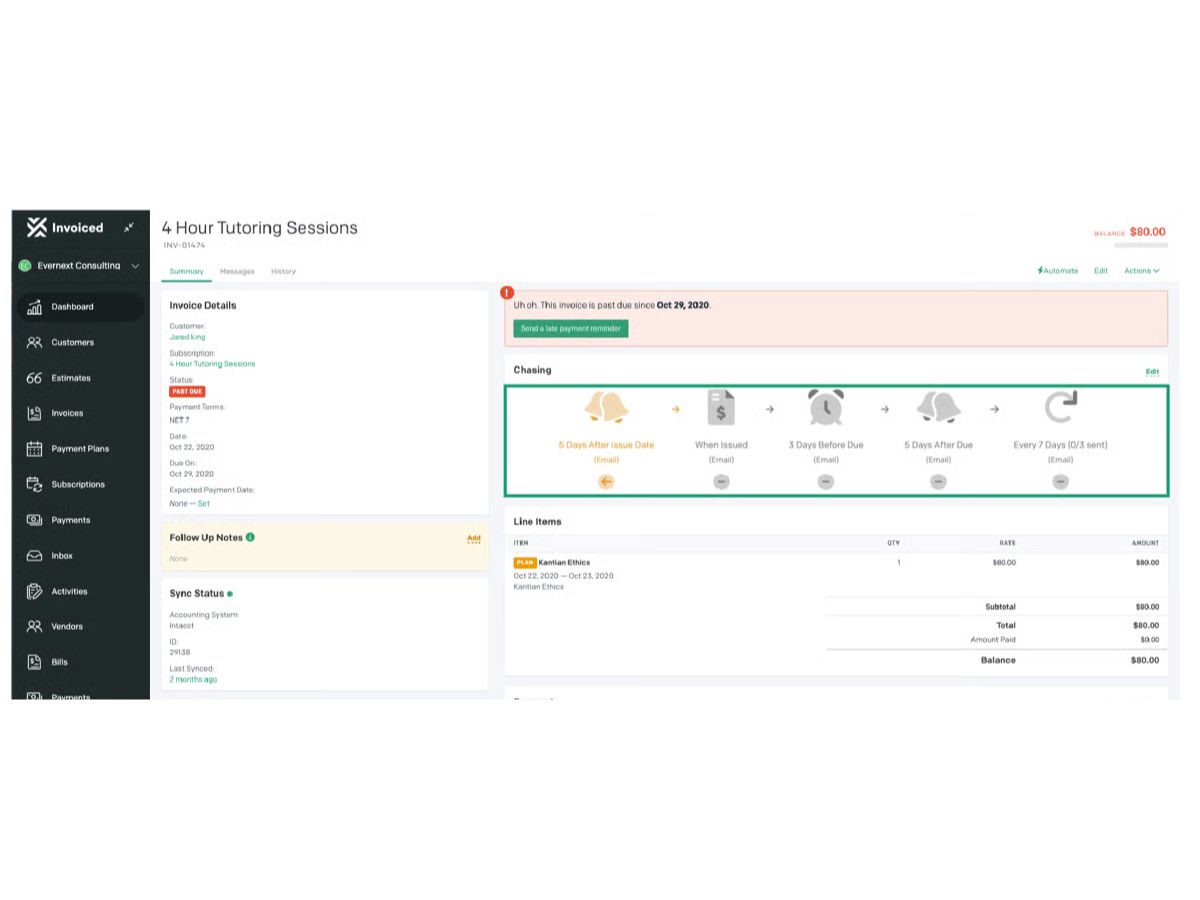
Task: Click the Follow Up Notes info icon
Action: 250,537
